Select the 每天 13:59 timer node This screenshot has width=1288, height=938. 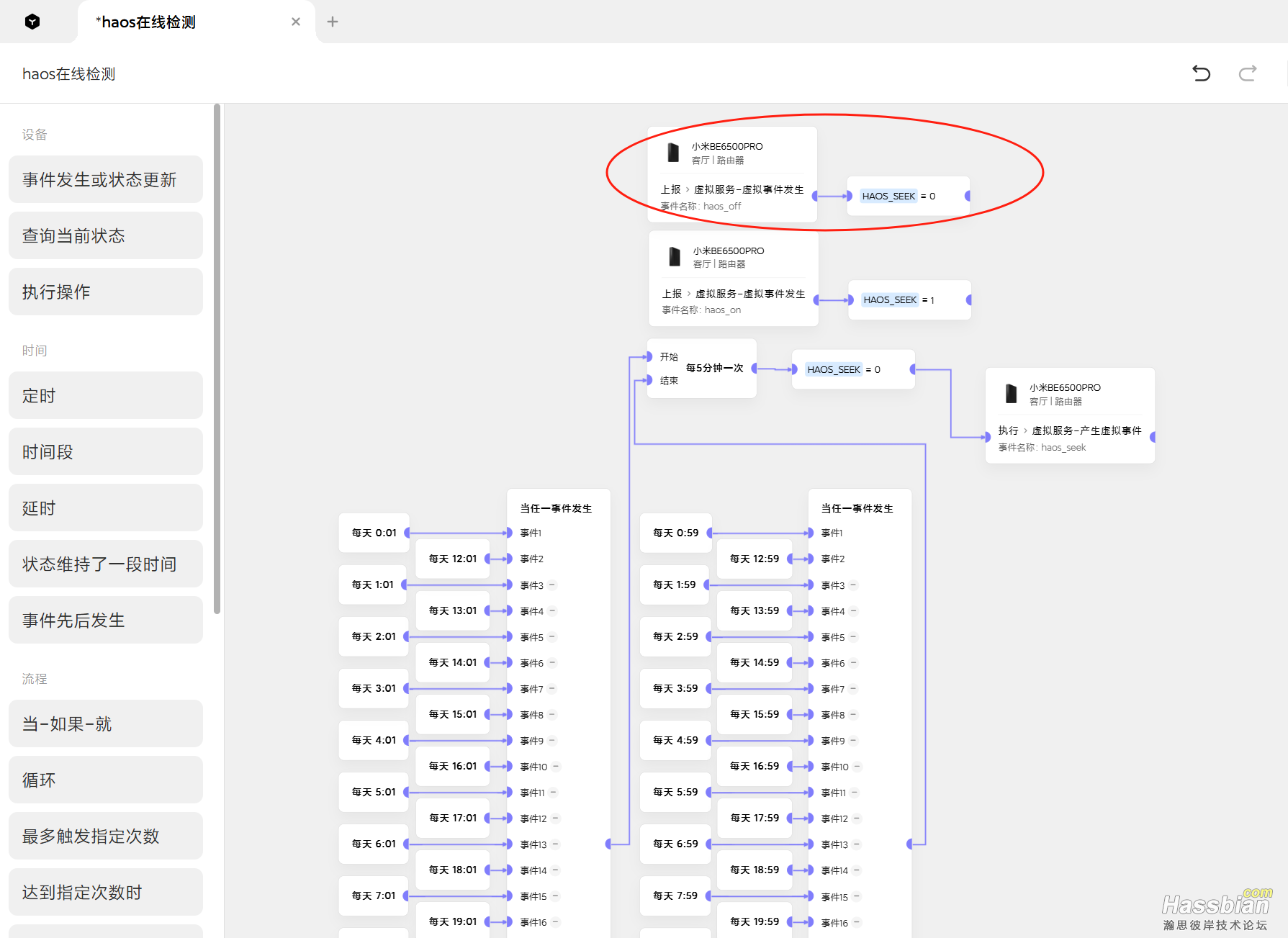pos(755,610)
